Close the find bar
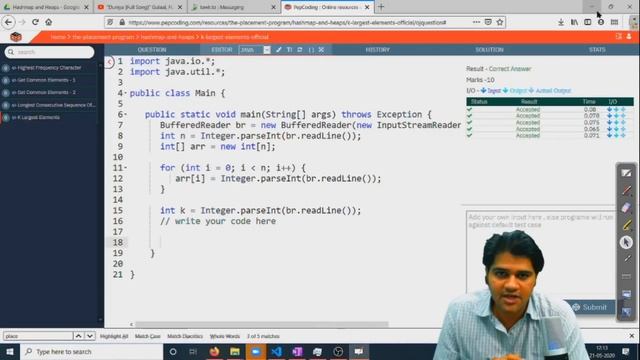This screenshot has width=640, height=360. pos(631,336)
